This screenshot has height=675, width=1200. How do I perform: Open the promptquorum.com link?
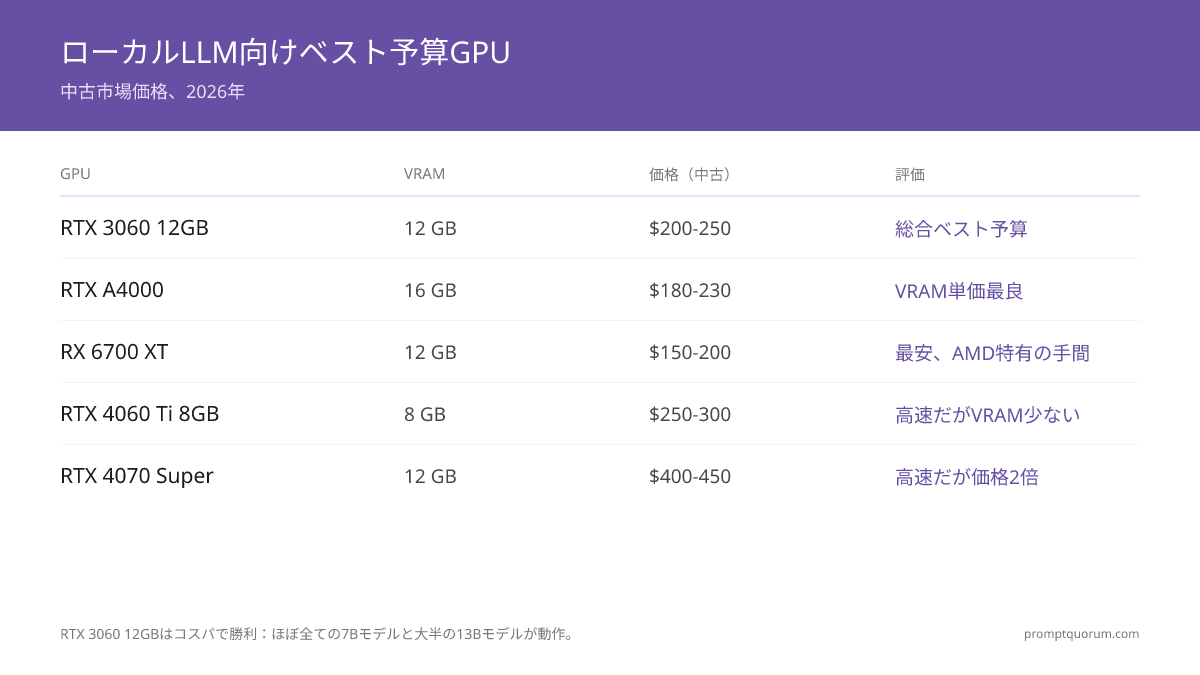pyautogui.click(x=1081, y=633)
